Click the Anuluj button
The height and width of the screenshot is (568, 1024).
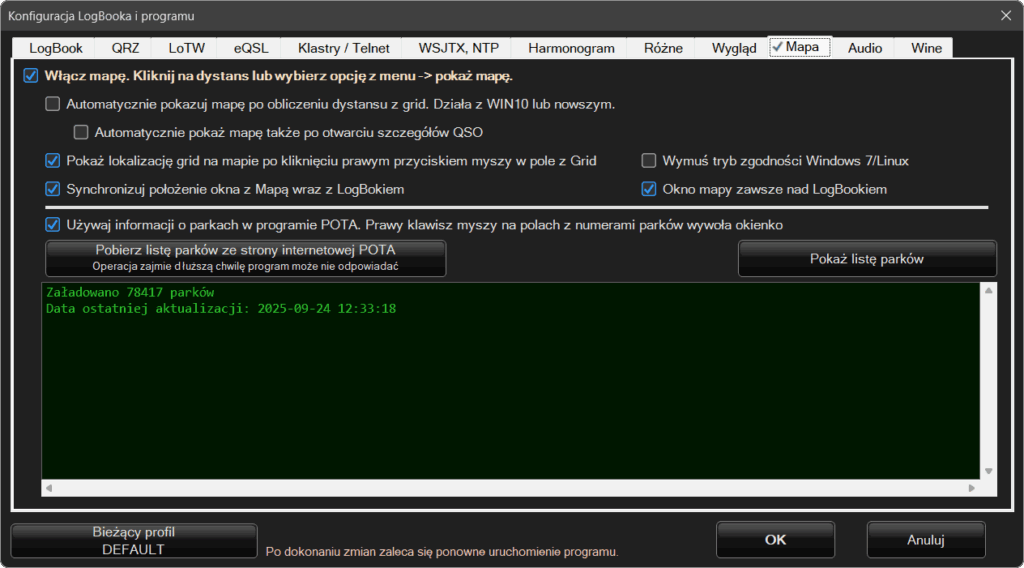coord(925,540)
